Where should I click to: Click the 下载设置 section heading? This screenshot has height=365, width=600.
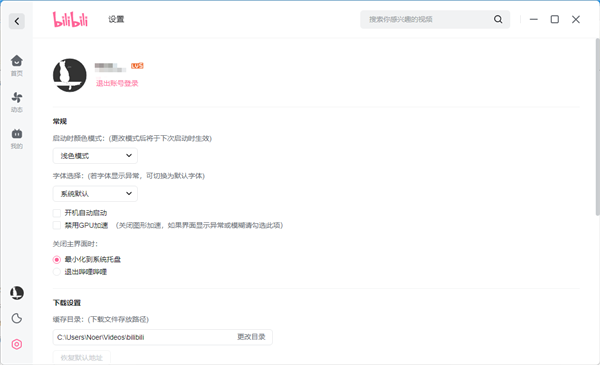pos(67,303)
